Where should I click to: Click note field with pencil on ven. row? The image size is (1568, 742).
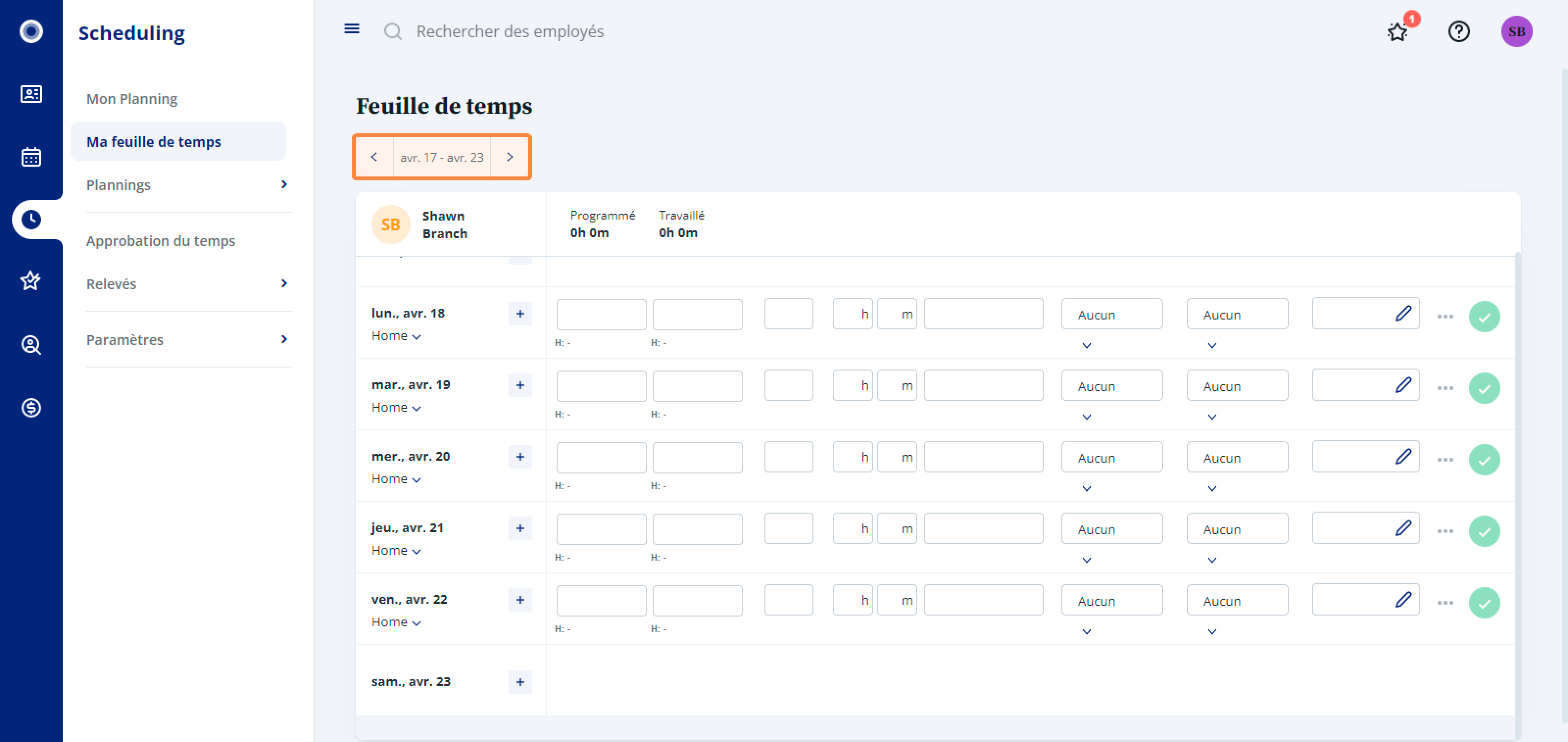1365,599
